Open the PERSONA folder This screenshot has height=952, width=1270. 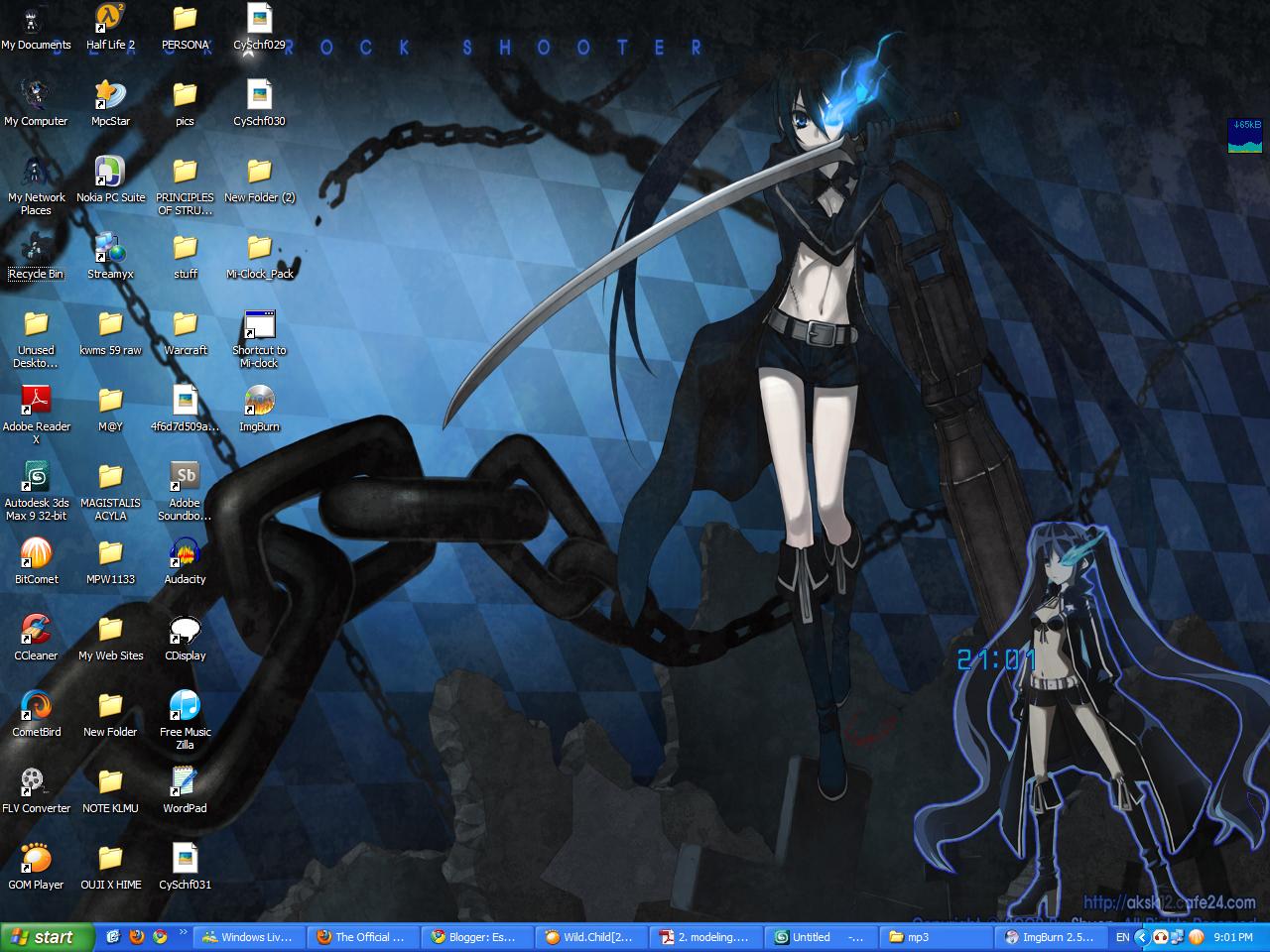pyautogui.click(x=185, y=28)
